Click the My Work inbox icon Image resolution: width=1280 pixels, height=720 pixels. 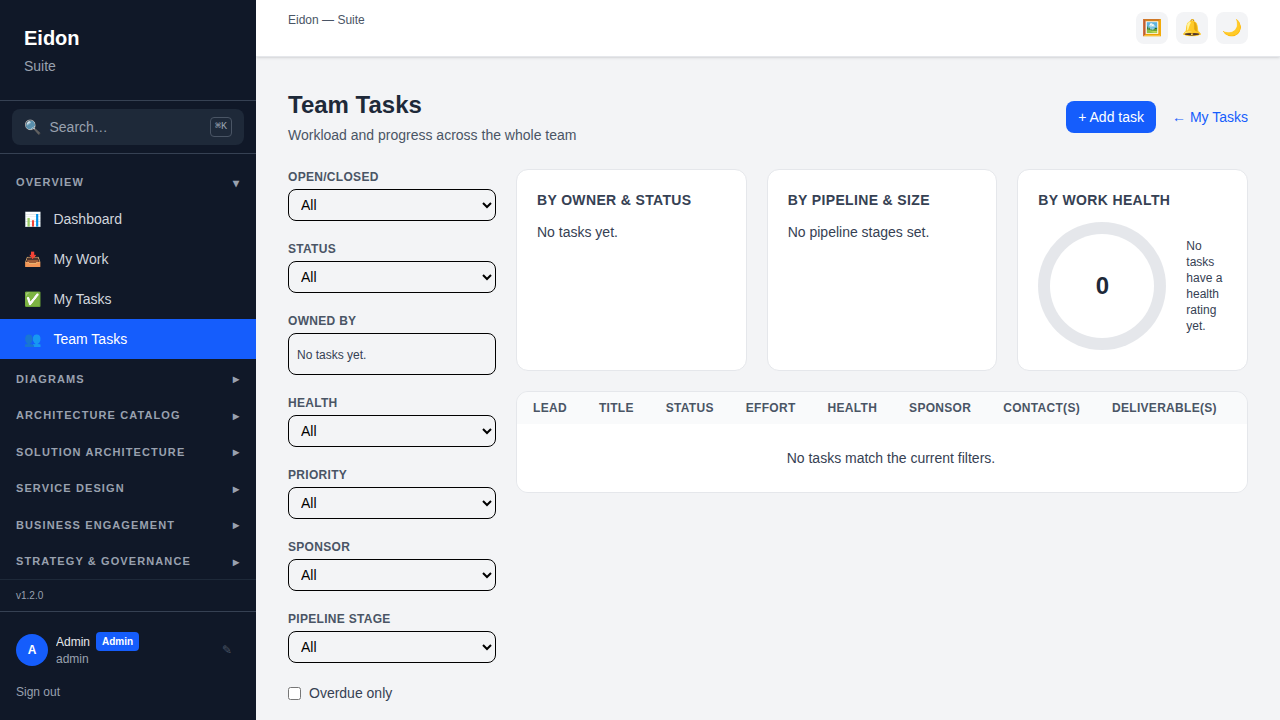coord(33,259)
